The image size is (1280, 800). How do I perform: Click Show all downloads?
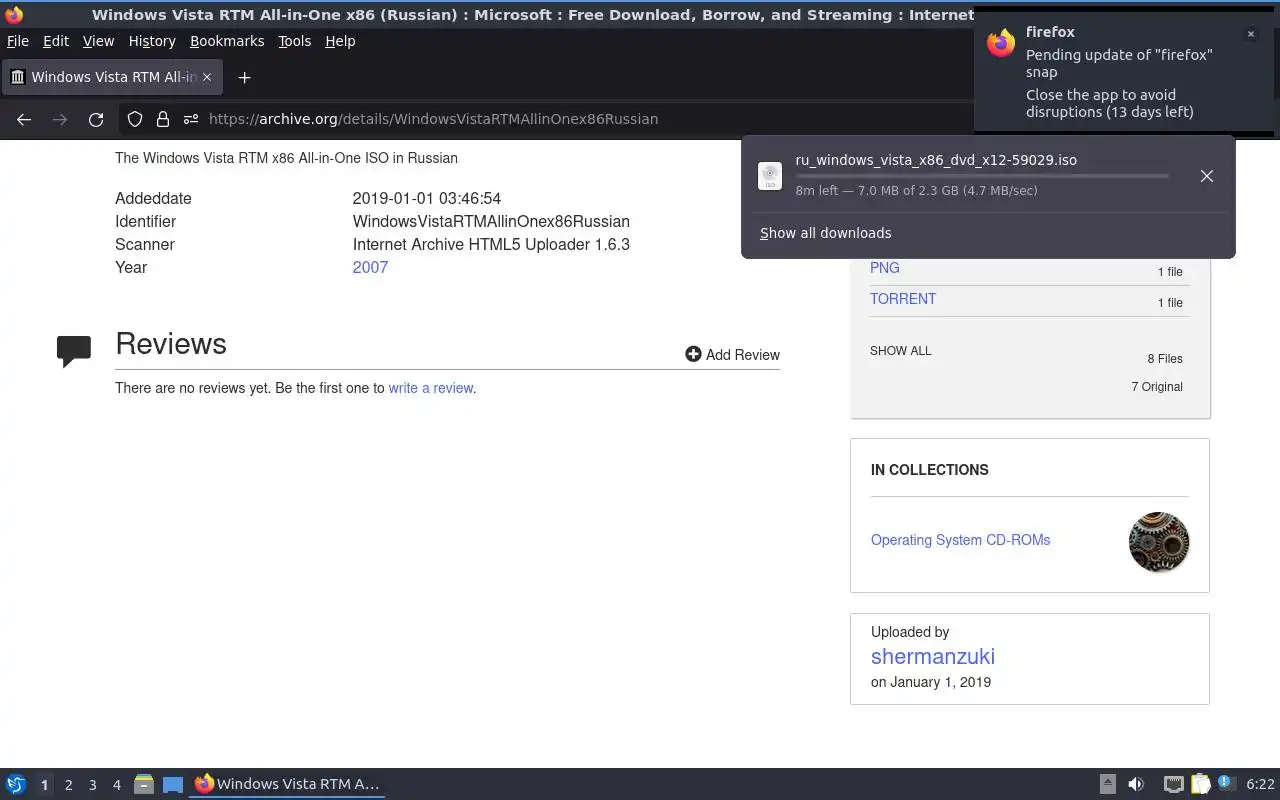click(825, 233)
